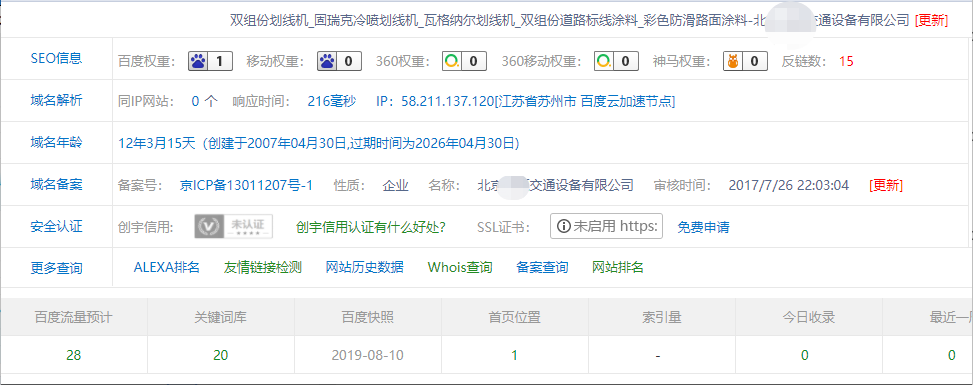Click the 更新 link next to page title

931,20
